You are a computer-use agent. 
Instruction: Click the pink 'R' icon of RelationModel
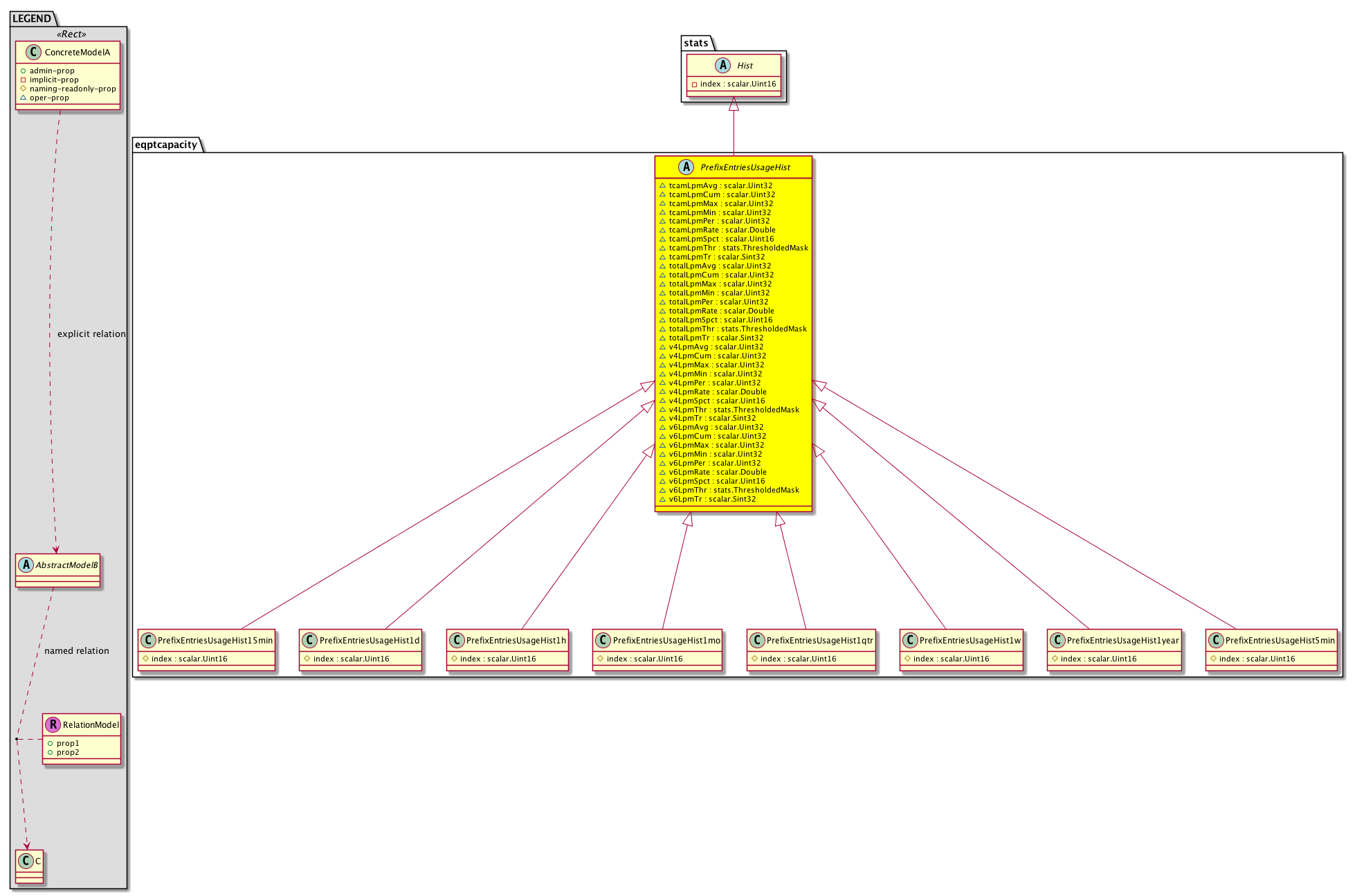pyautogui.click(x=53, y=724)
